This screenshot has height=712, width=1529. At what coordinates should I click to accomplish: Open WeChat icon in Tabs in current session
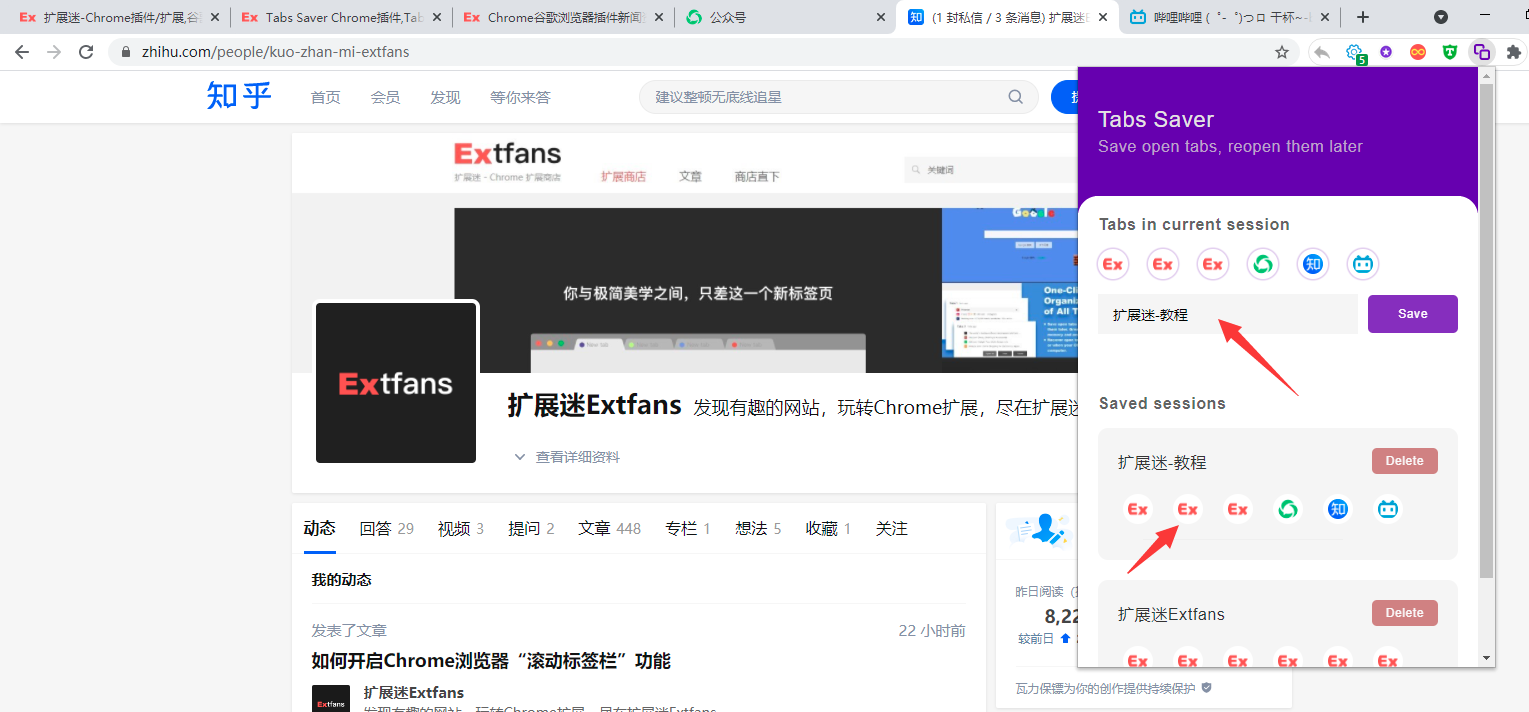pos(1263,264)
